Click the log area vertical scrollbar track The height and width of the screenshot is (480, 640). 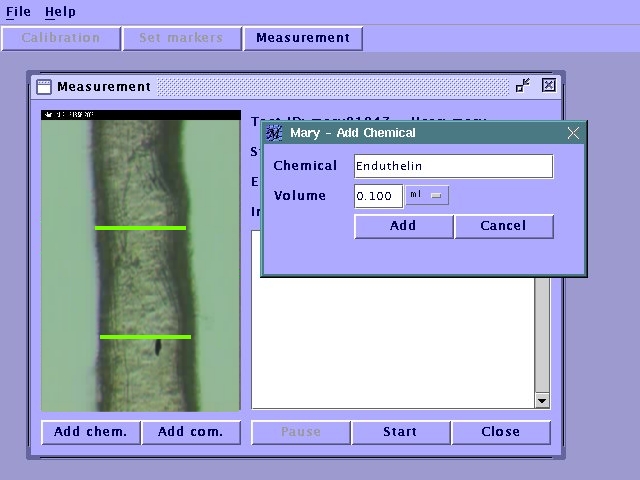[542, 336]
